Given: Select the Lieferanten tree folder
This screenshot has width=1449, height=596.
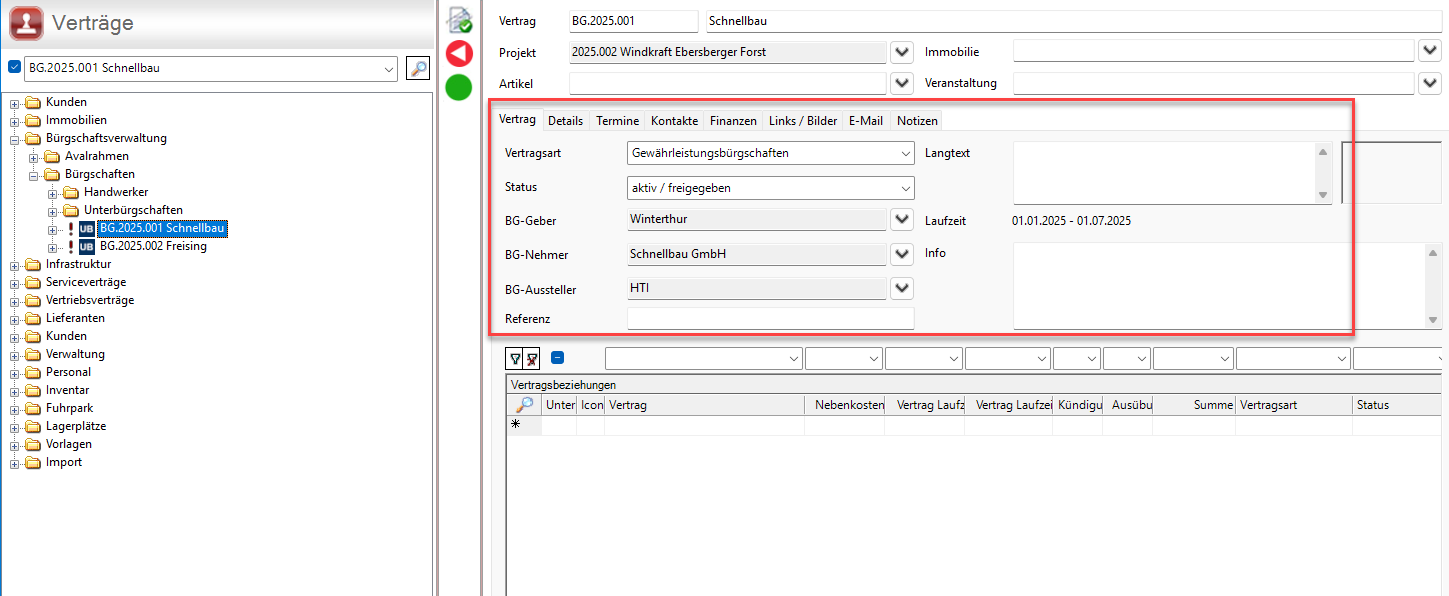Looking at the screenshot, I should point(75,319).
